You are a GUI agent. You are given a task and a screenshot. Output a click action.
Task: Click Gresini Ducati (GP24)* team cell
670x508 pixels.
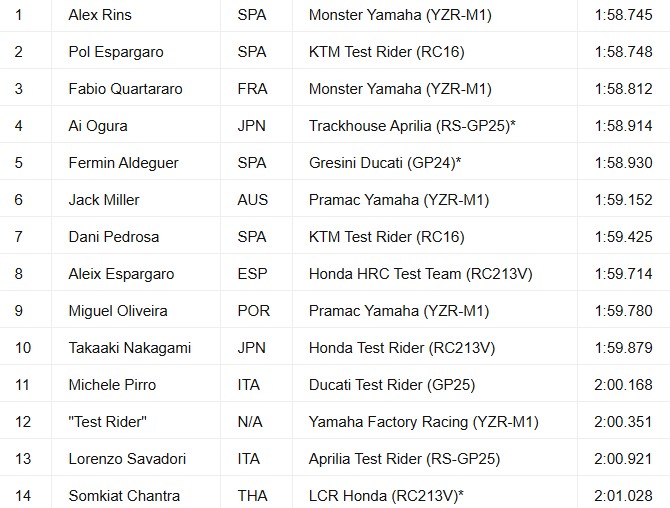click(378, 163)
